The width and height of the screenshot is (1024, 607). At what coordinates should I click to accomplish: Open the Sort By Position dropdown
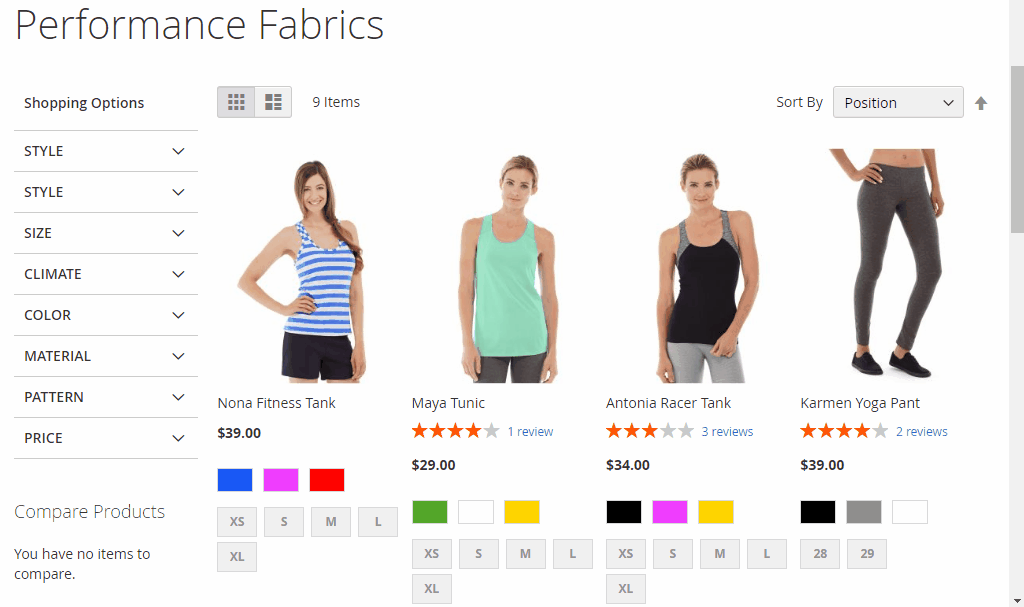[898, 102]
